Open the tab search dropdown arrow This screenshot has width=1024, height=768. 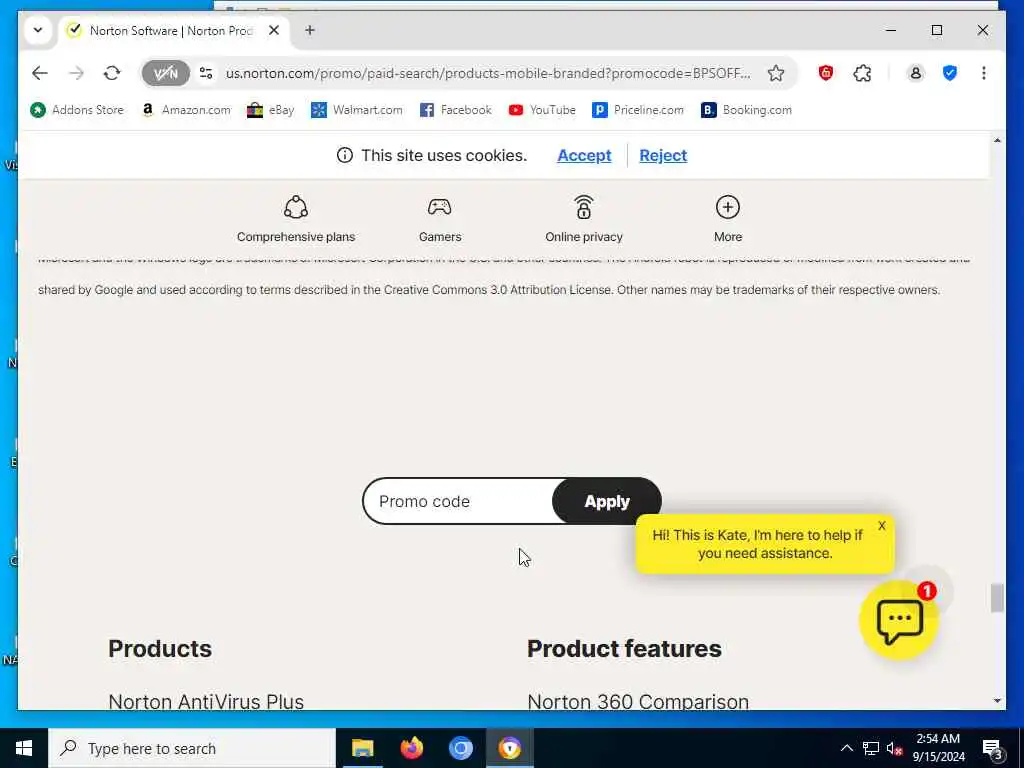38,30
